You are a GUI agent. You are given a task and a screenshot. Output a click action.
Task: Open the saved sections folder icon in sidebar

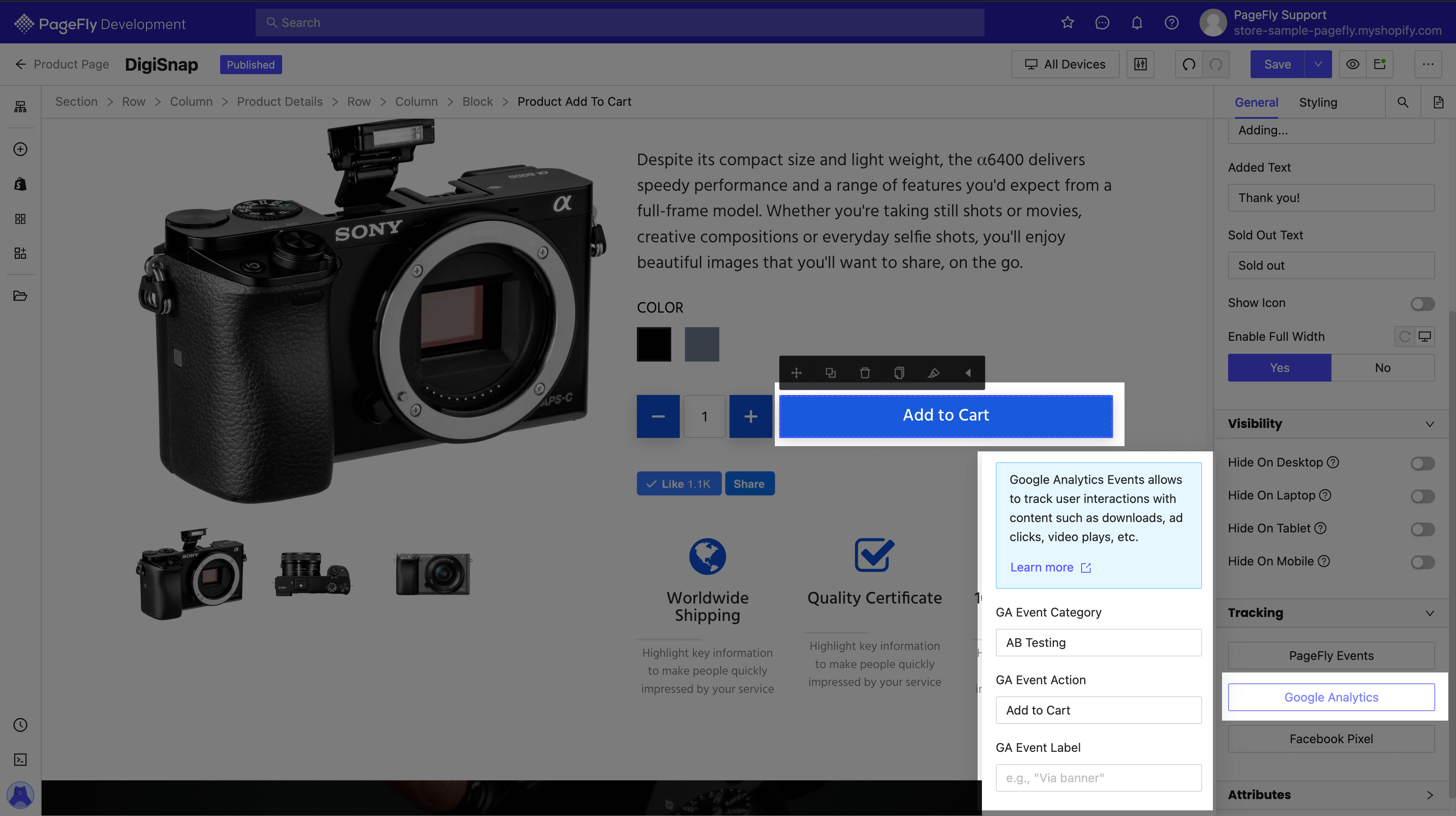click(20, 296)
